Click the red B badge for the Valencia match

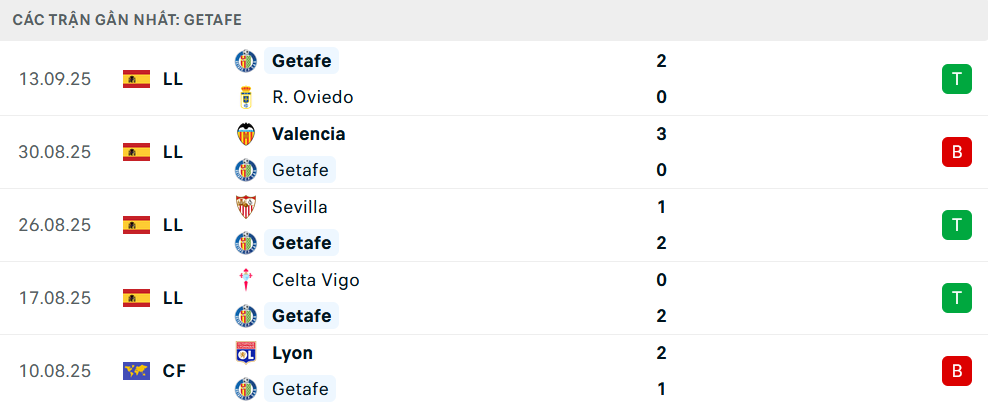click(x=956, y=152)
